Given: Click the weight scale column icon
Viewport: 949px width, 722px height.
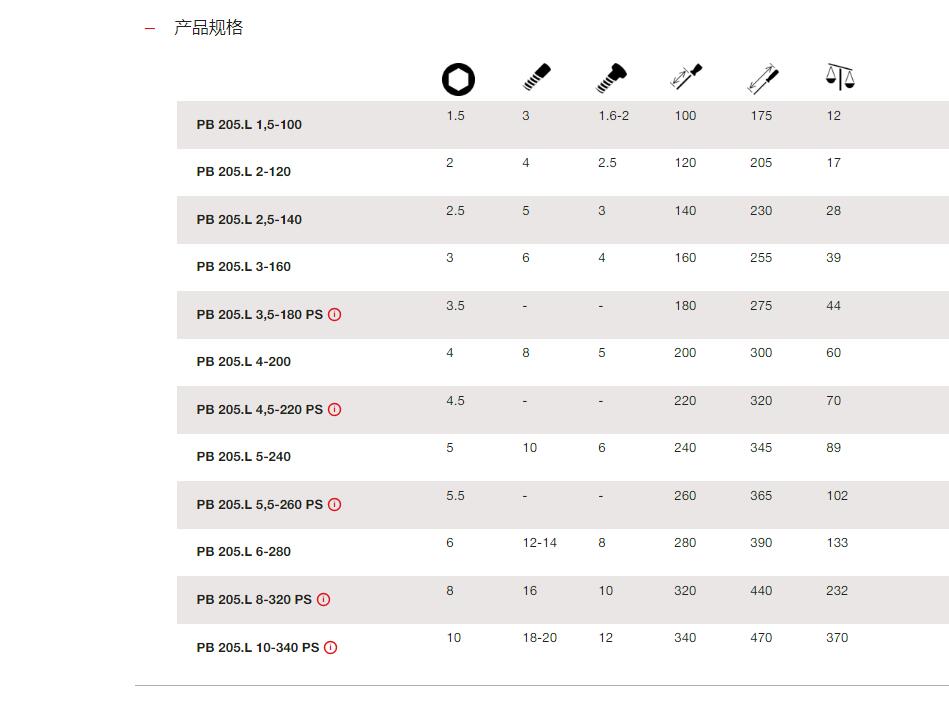Looking at the screenshot, I should [840, 77].
